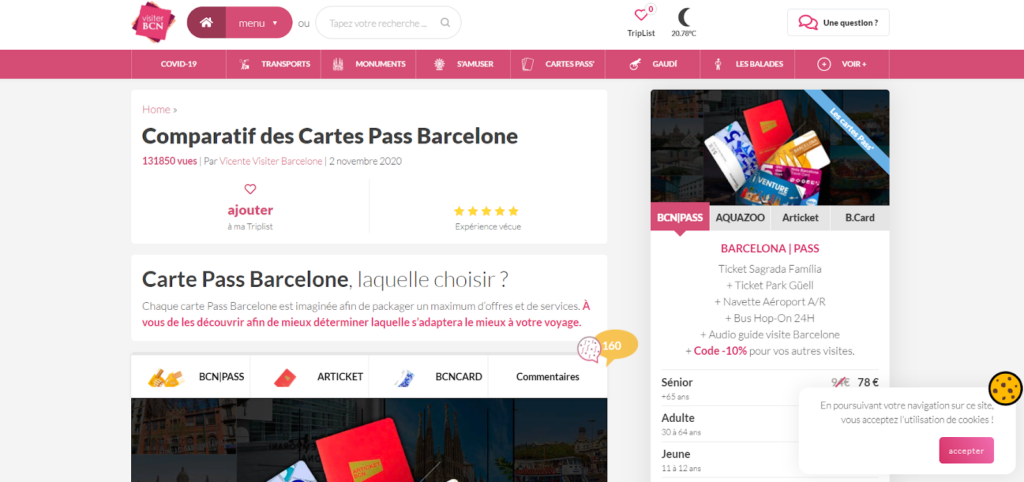This screenshot has height=482, width=1024.
Task: Accept cookies with accepter button
Action: coord(967,451)
